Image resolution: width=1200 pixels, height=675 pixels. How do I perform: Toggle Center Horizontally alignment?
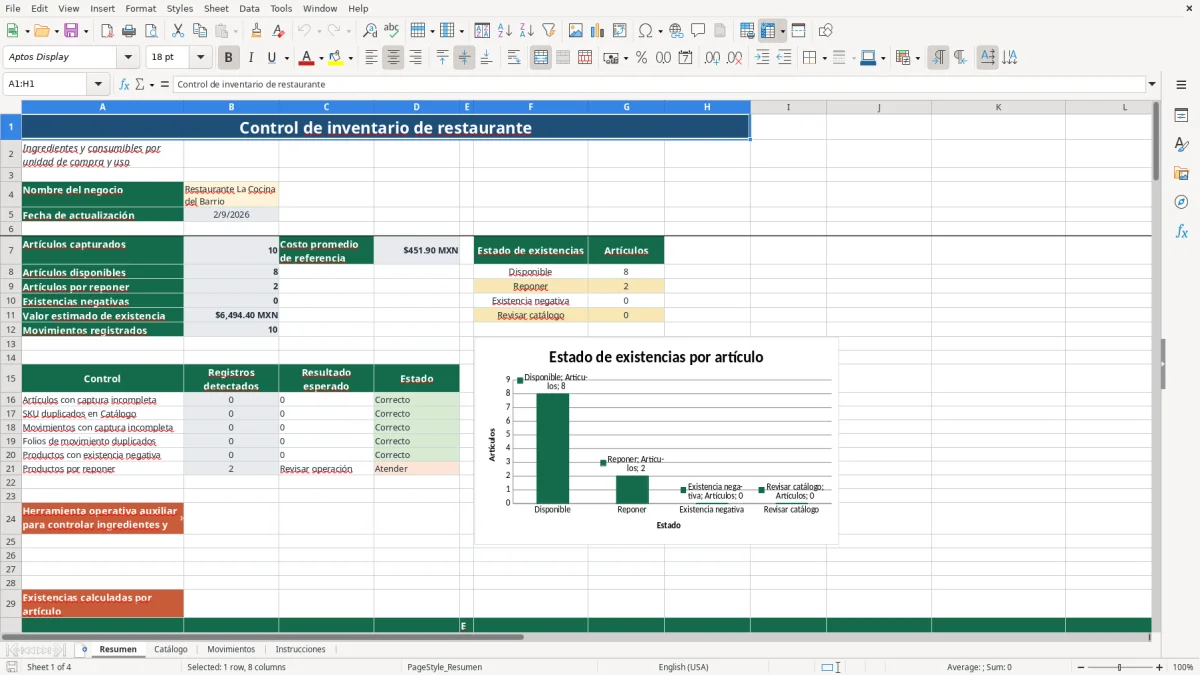pos(393,58)
